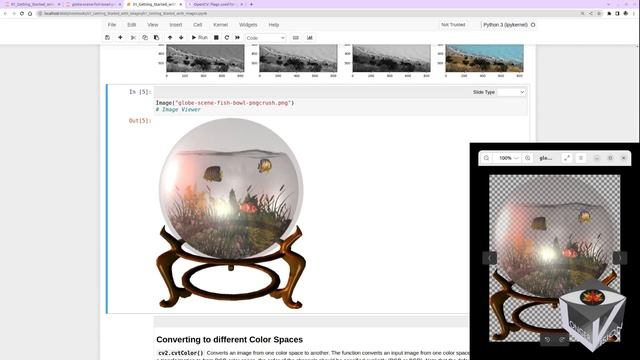Click the share icon in address bar

pyautogui.click(x=591, y=13)
